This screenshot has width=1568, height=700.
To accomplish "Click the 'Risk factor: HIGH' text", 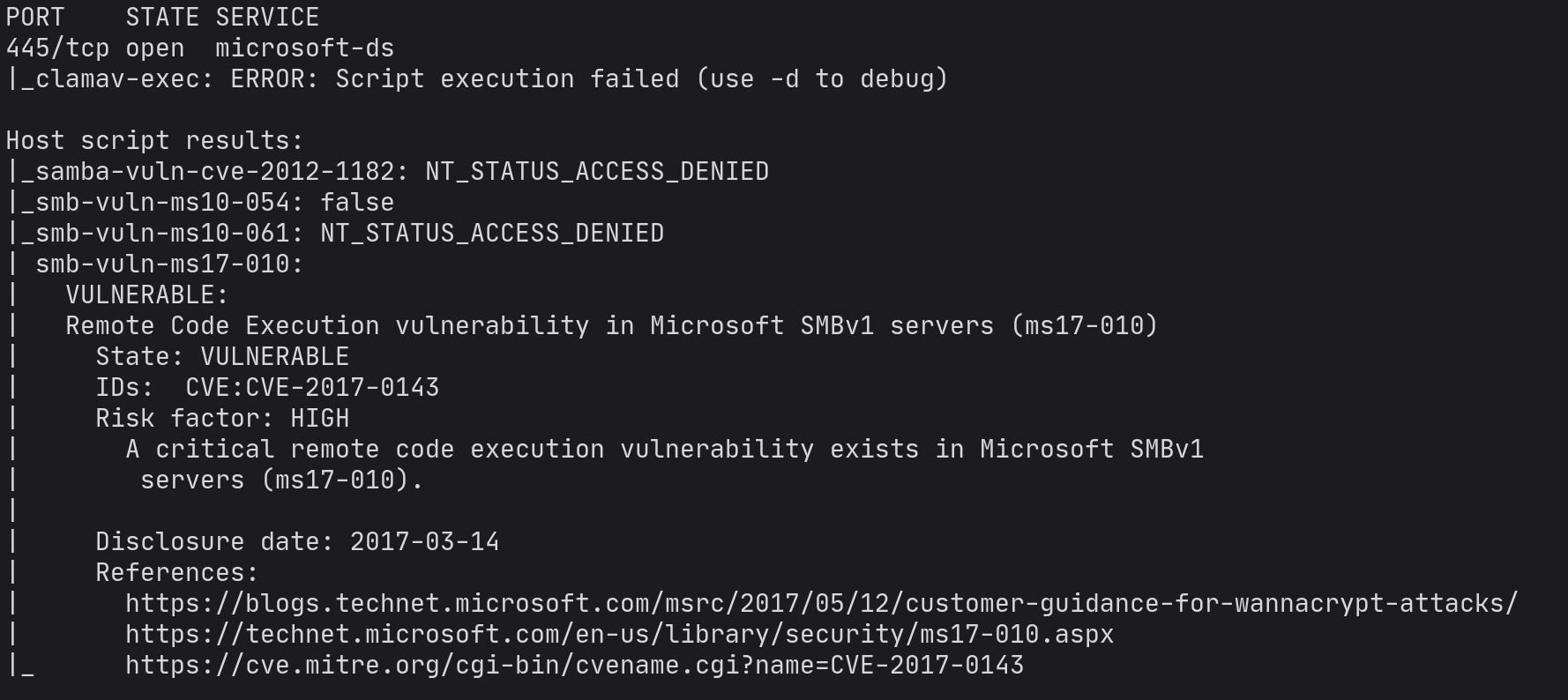I will pyautogui.click(x=222, y=419).
